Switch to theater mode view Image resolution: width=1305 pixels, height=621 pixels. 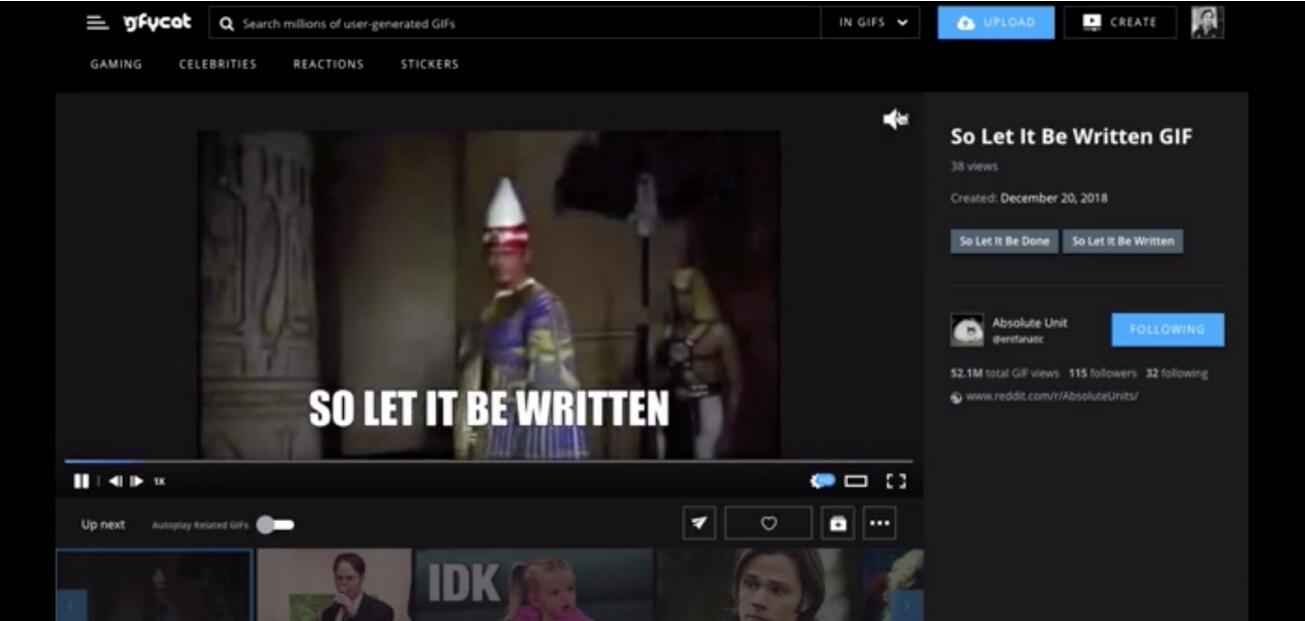856,481
